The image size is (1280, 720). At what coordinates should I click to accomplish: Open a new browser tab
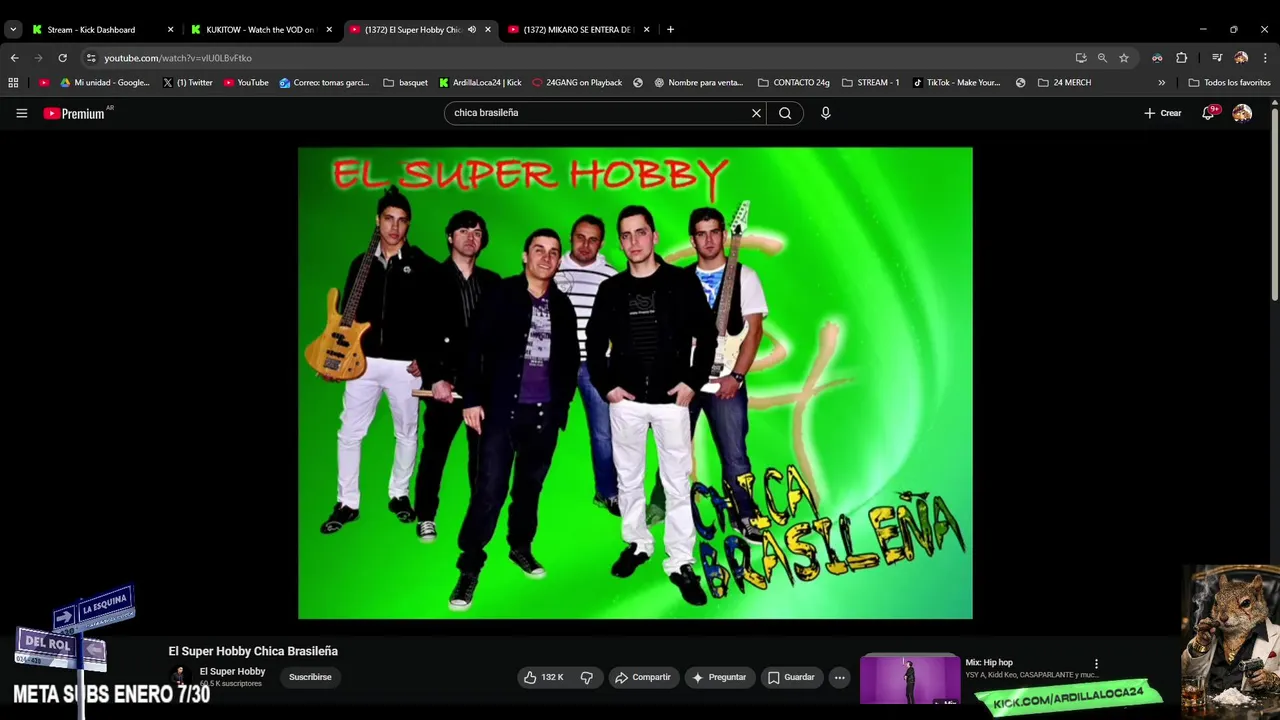click(670, 30)
